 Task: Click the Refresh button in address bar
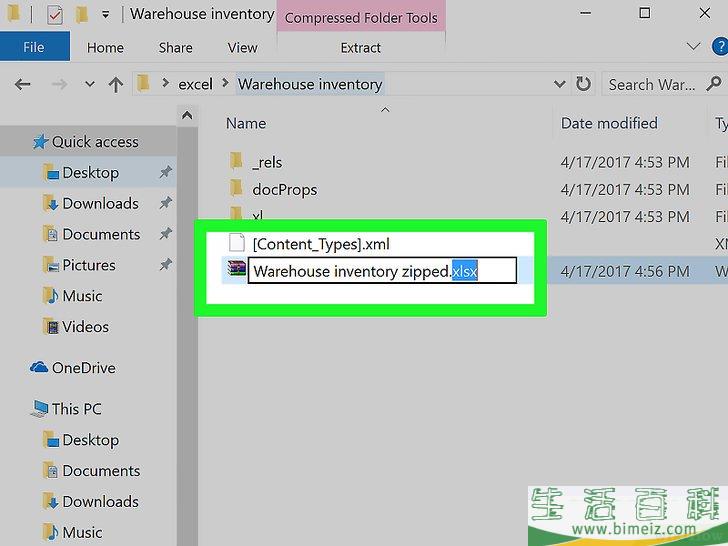click(583, 85)
